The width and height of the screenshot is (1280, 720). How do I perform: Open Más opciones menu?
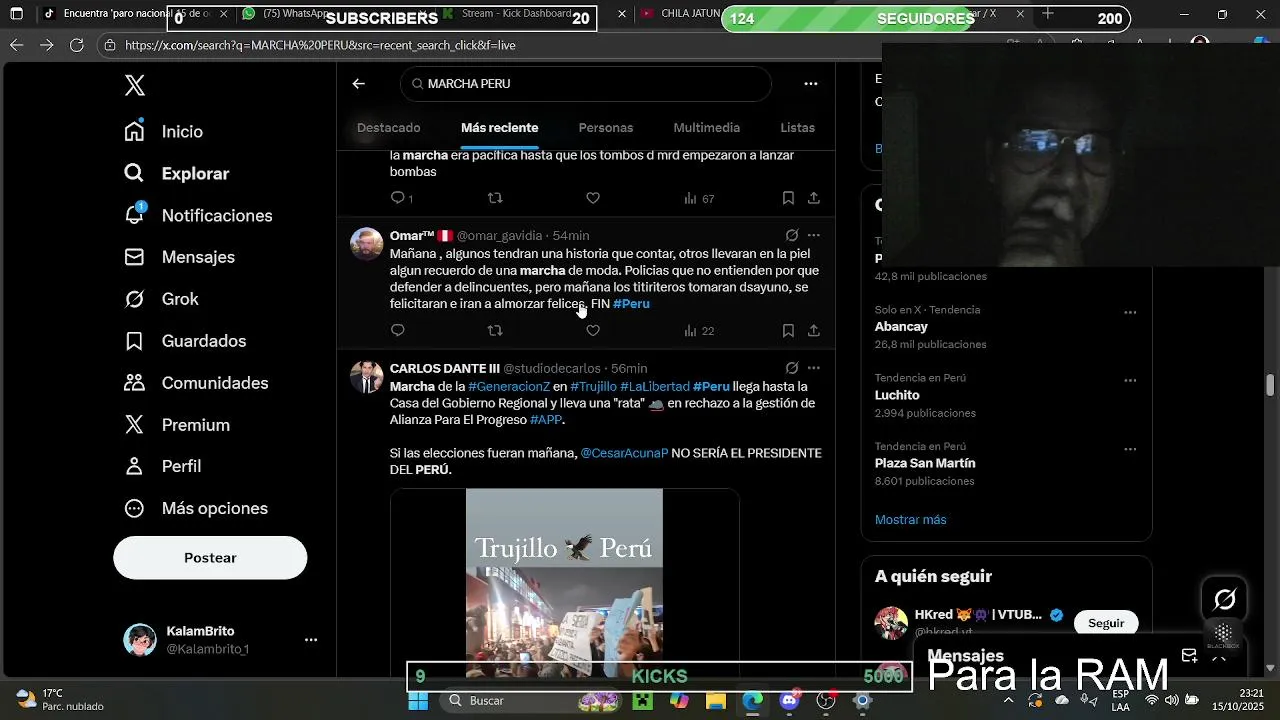196,508
